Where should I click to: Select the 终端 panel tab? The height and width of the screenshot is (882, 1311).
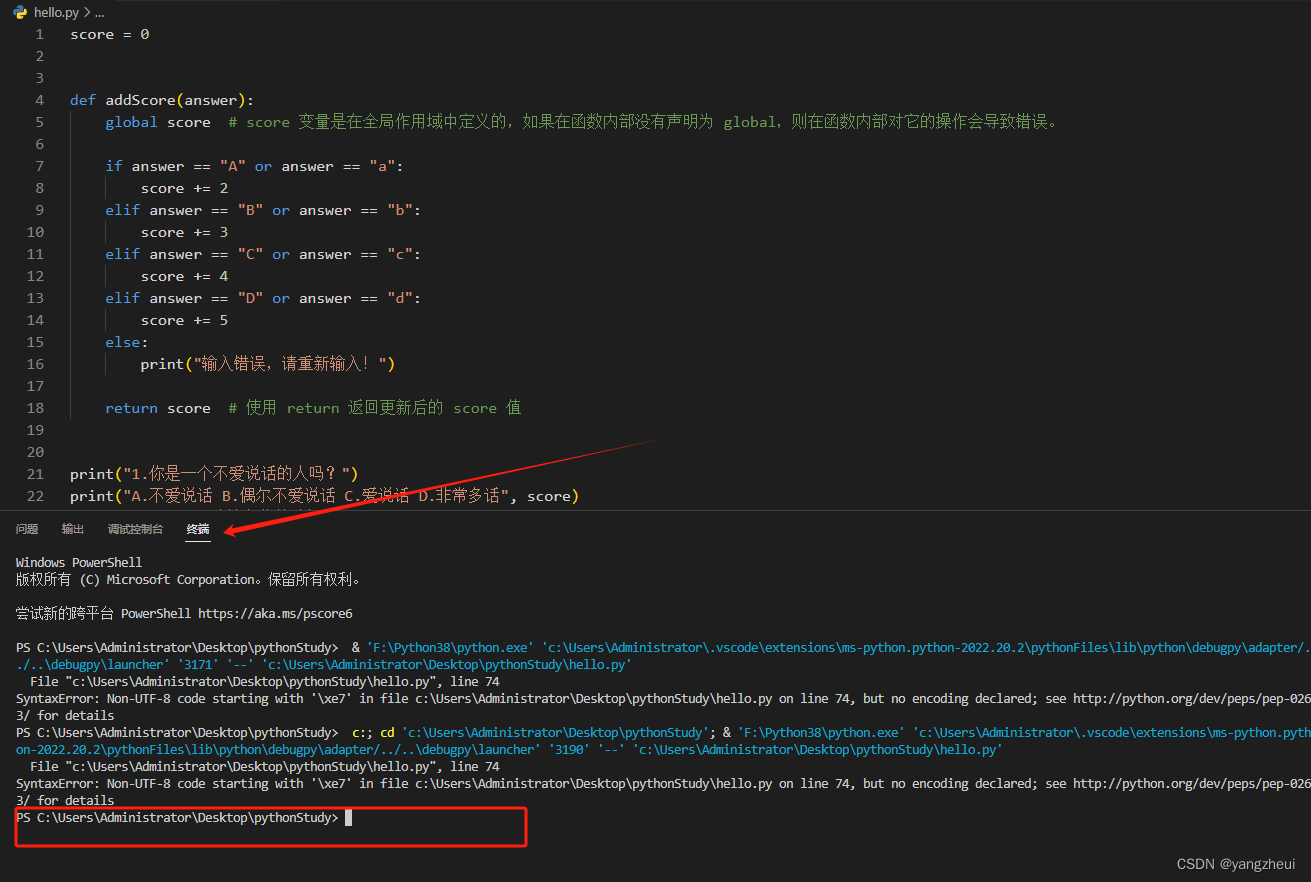coord(198,529)
